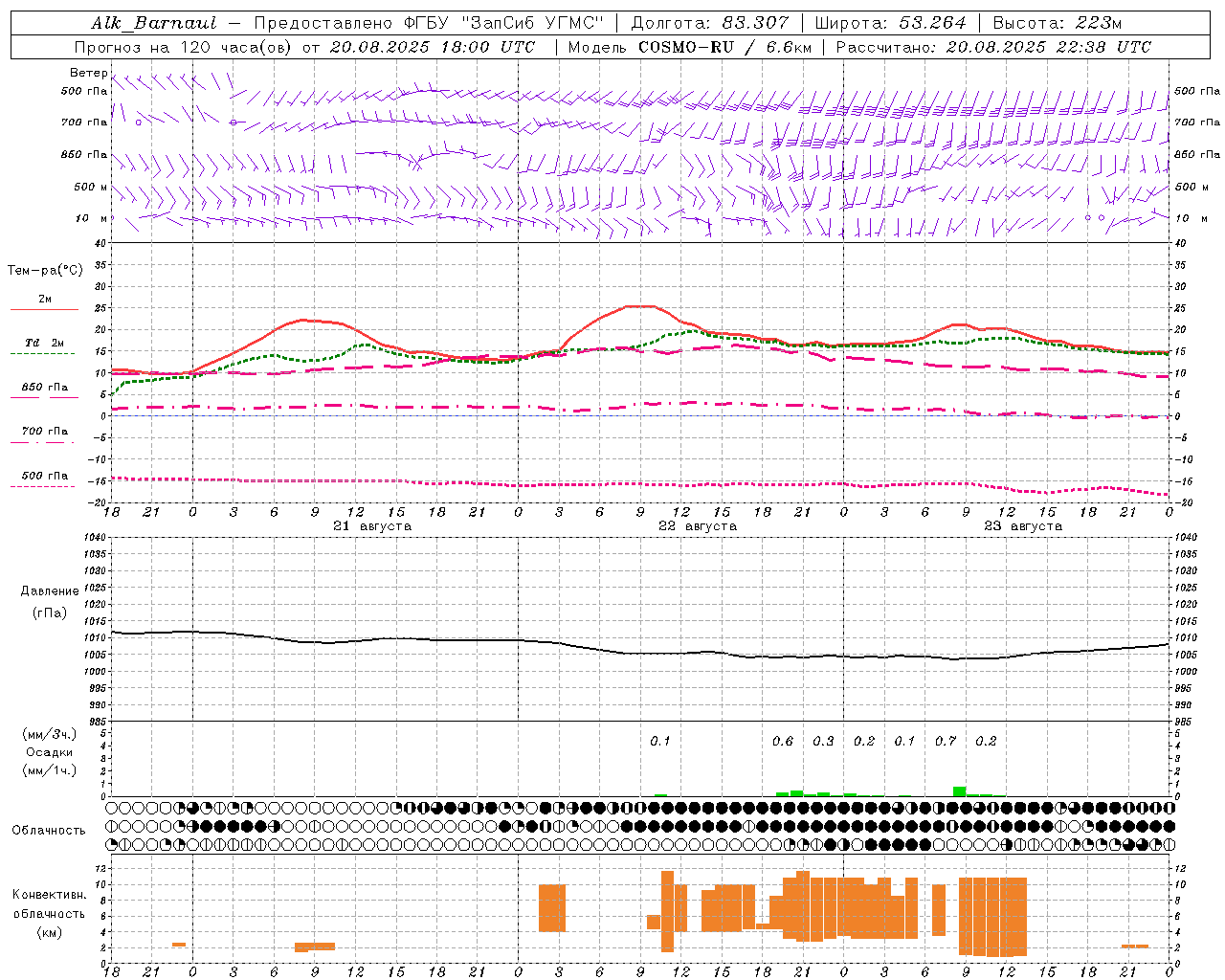Image resolution: width=1225 pixels, height=980 pixels.
Task: Click the '(мм/1ч.)' precipitation unit label
Action: click(x=49, y=770)
